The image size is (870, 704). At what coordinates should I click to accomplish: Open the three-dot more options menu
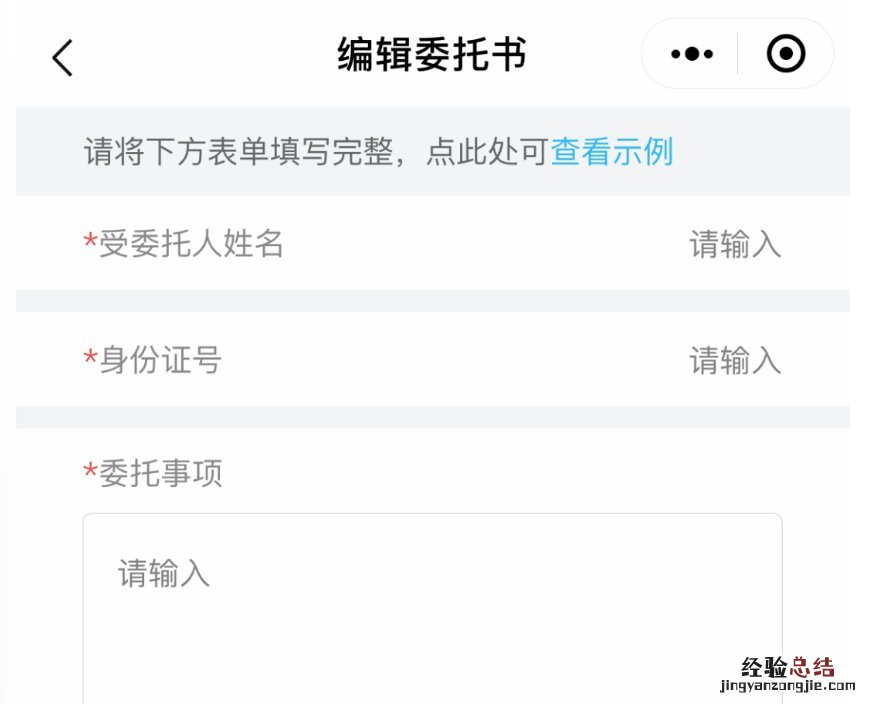pos(692,54)
